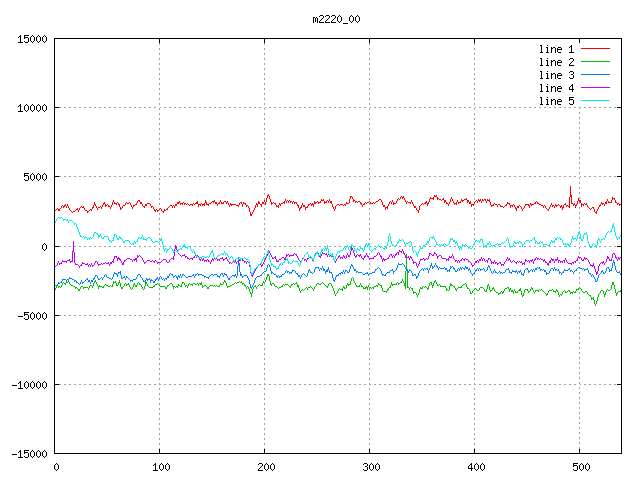Click the 500 x-axis tick label
This screenshot has width=640, height=480.
click(580, 467)
